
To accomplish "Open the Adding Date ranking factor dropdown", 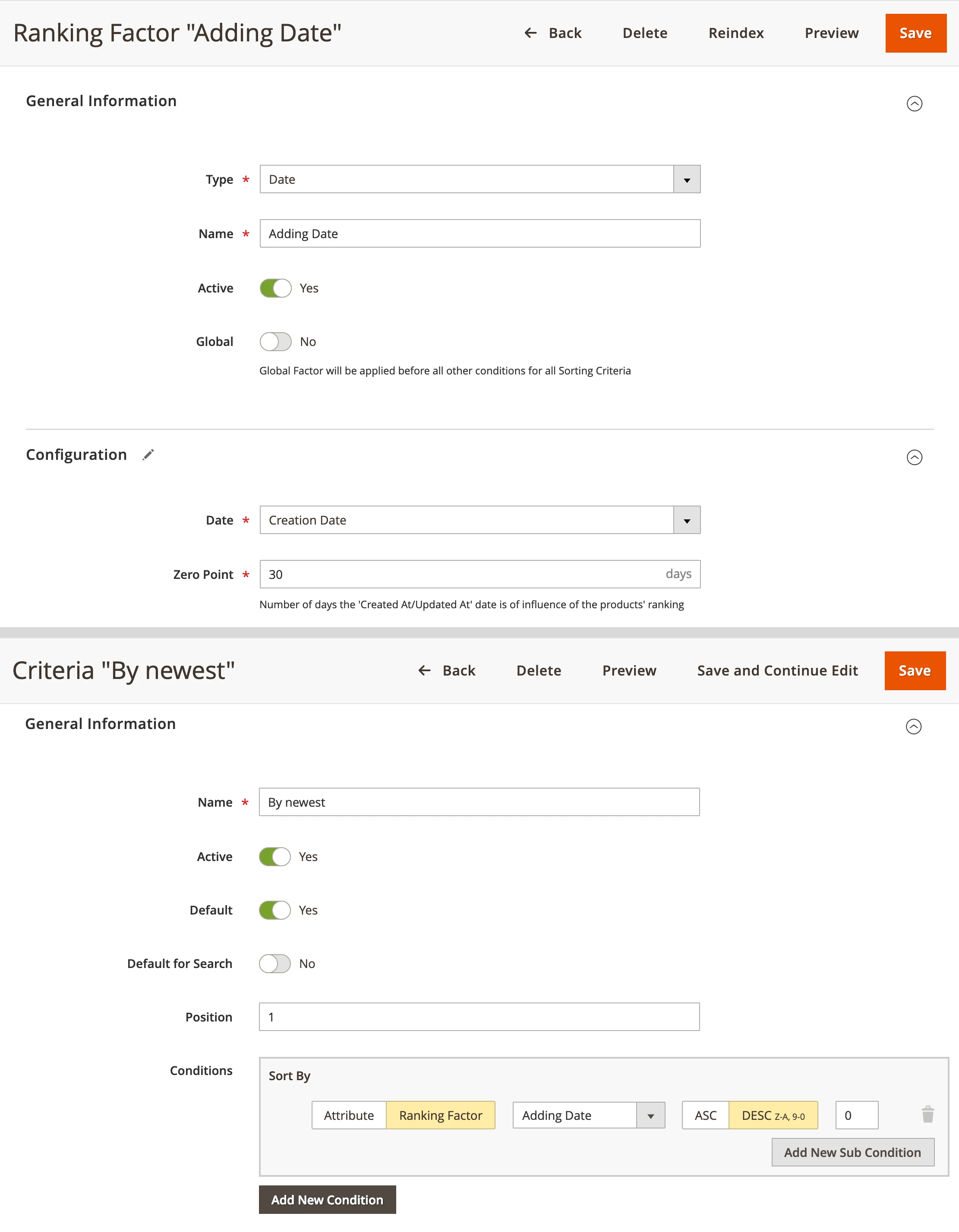I will [x=588, y=1115].
